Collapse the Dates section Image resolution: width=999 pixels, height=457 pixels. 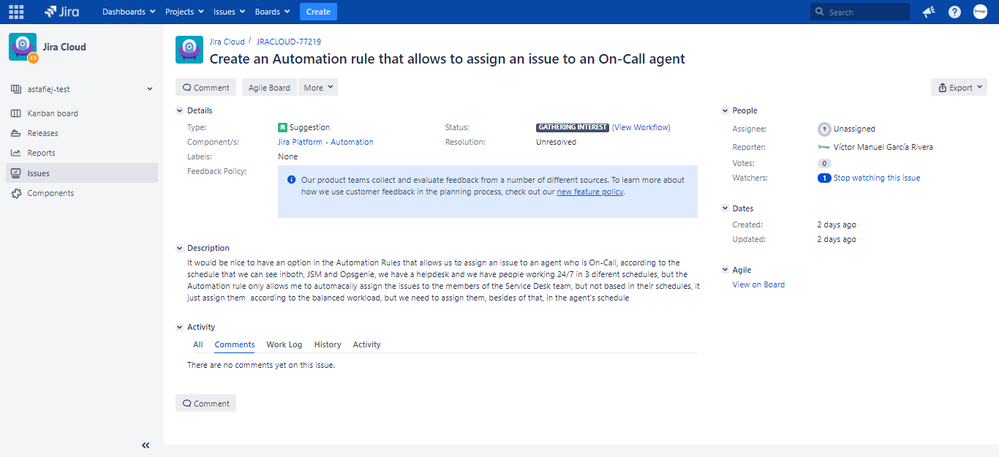coord(725,208)
